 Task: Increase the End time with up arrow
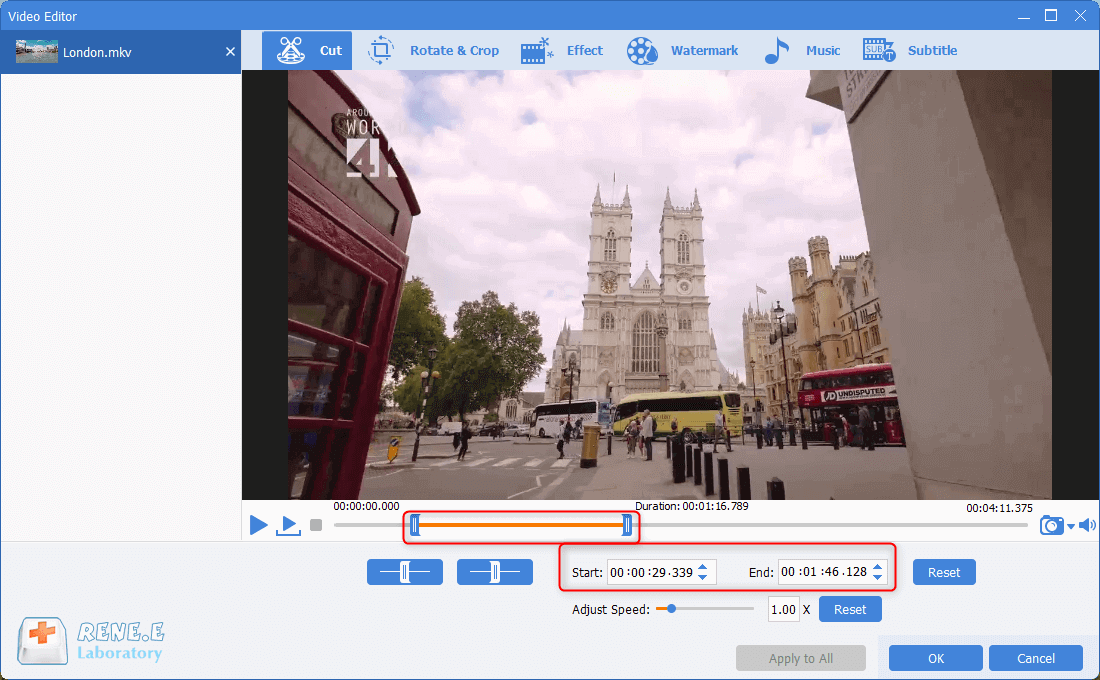tap(878, 566)
